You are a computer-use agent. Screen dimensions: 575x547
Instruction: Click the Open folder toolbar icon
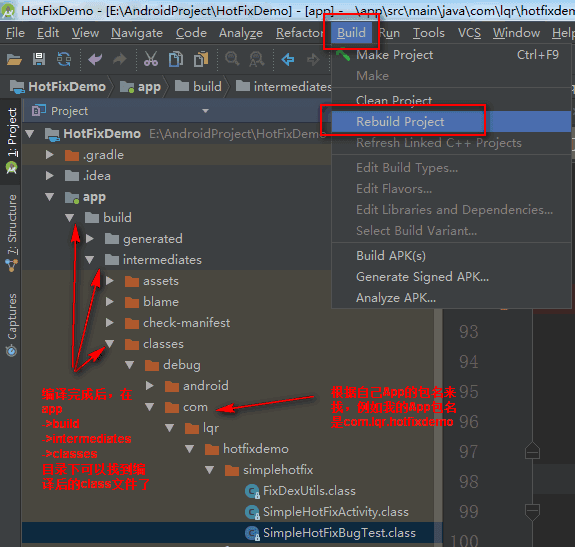[x=14, y=59]
